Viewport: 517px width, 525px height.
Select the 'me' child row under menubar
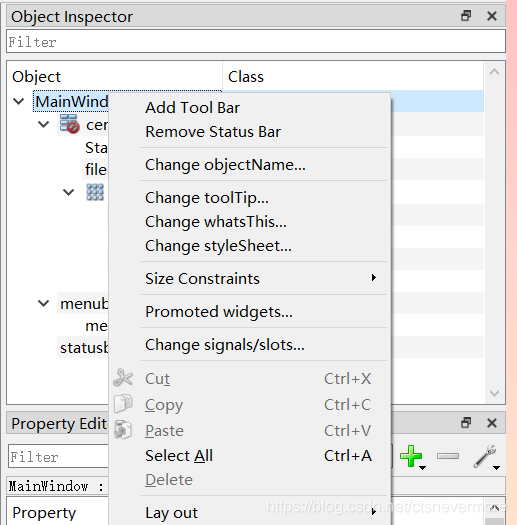(x=96, y=326)
